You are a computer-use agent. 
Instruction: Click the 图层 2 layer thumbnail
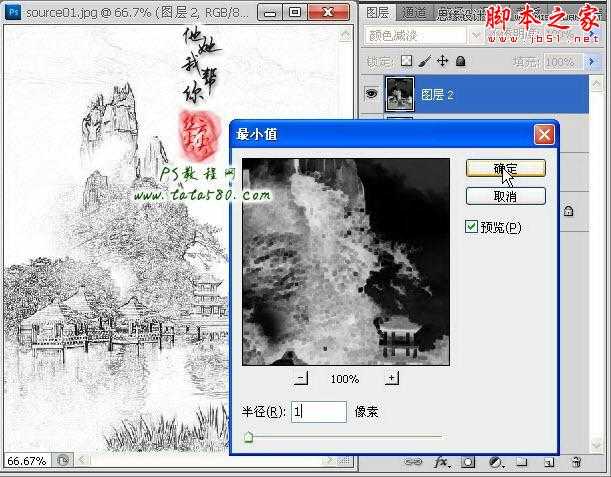(x=399, y=94)
